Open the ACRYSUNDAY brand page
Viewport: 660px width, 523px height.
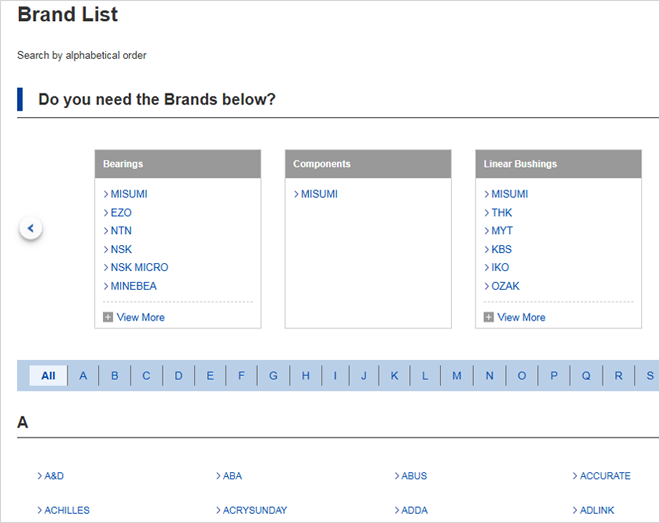click(254, 510)
